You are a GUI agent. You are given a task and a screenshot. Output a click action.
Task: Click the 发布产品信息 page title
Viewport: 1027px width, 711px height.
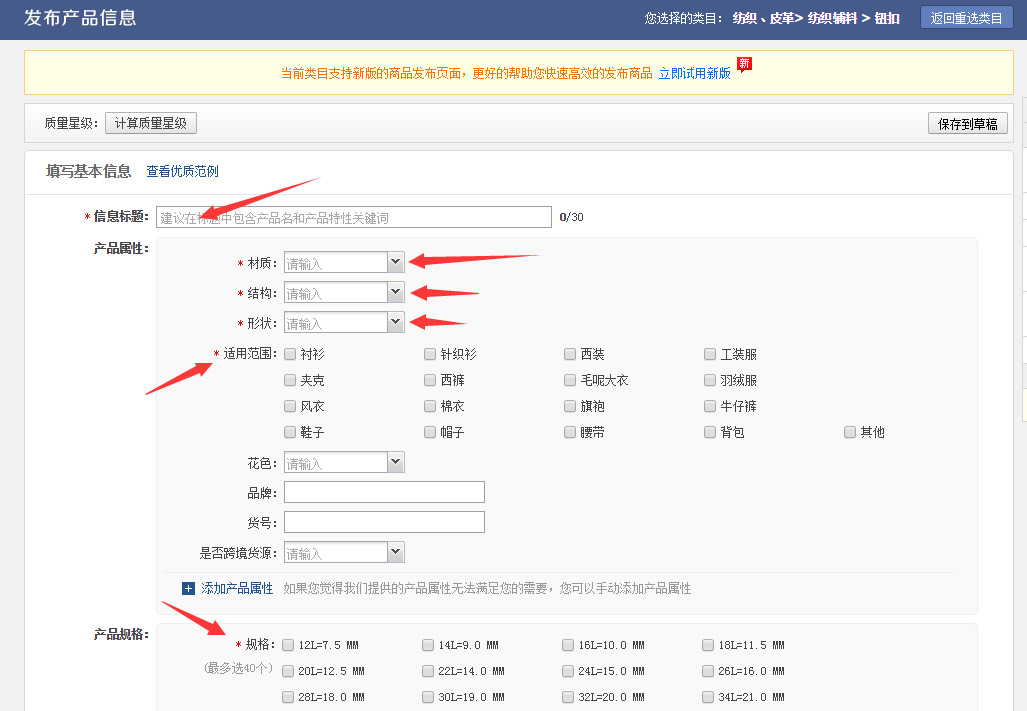click(80, 18)
